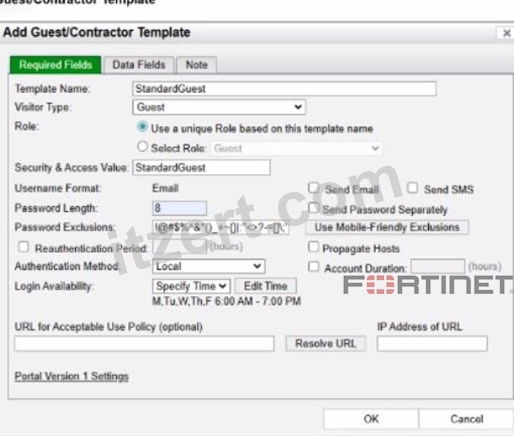Select the Required Fields tab

(55, 65)
